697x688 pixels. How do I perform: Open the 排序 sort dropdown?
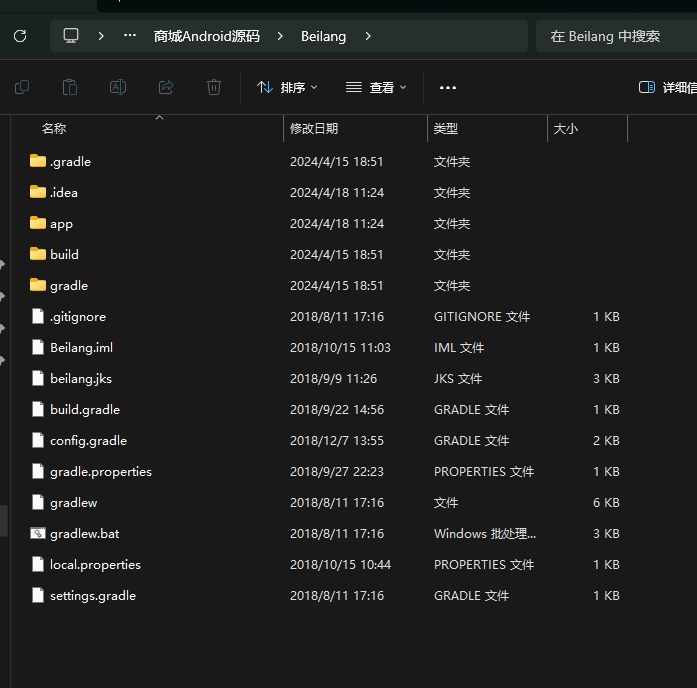pyautogui.click(x=287, y=88)
